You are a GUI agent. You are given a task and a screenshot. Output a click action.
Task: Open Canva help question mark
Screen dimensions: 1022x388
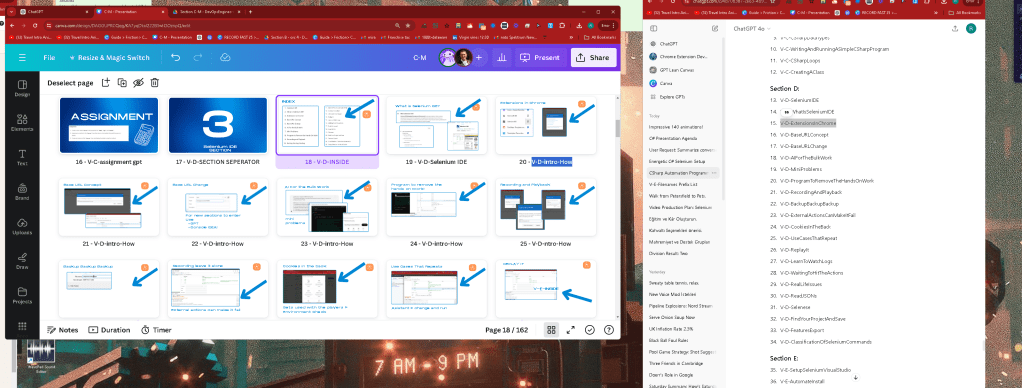(609, 330)
